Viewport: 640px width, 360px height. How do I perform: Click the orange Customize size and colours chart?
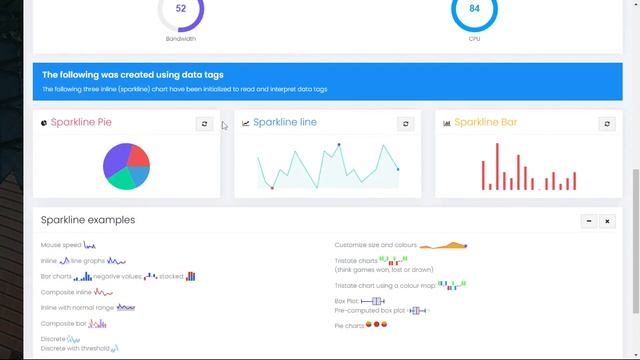pos(443,245)
